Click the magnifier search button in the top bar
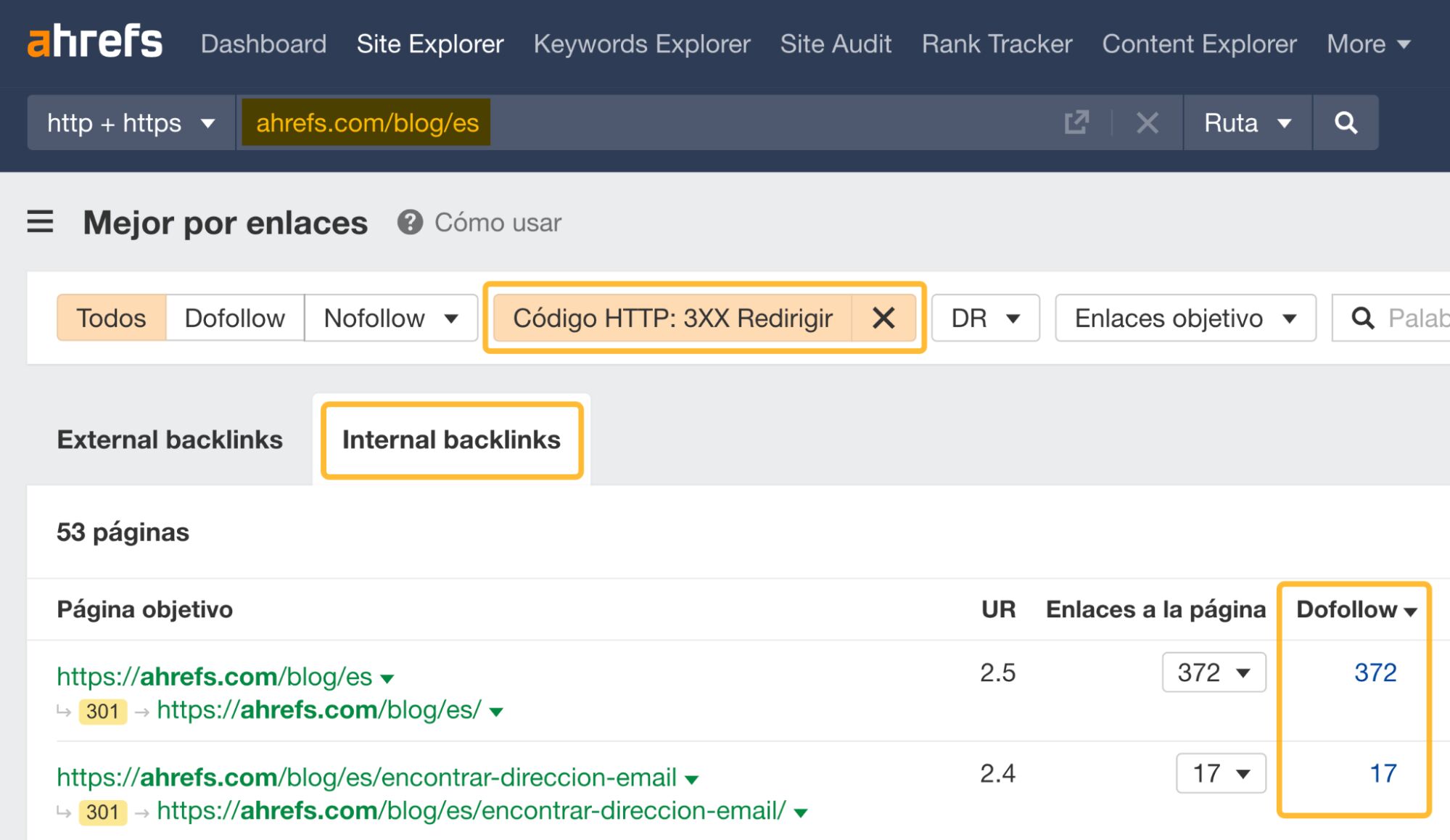Screen dimensions: 1450x840 [x=1346, y=123]
